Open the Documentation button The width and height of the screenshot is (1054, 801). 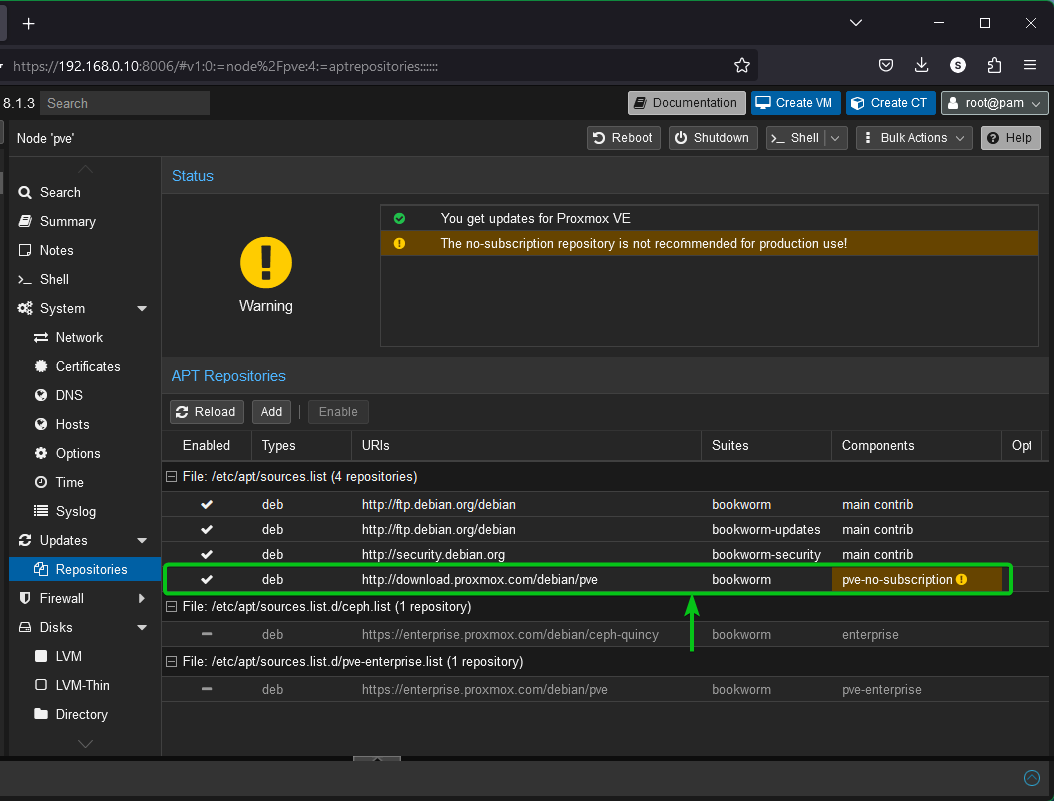tap(686, 103)
